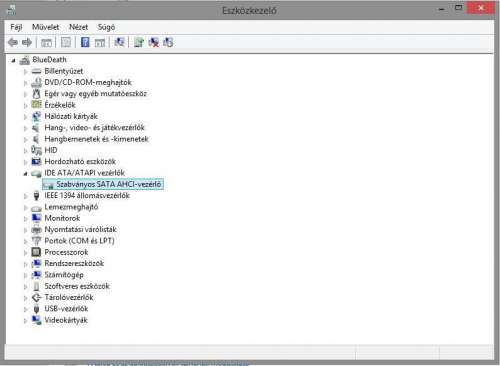Screen dimensions: 500x366
Task: Toggle the action pane toolbar icon
Action: tap(100, 42)
